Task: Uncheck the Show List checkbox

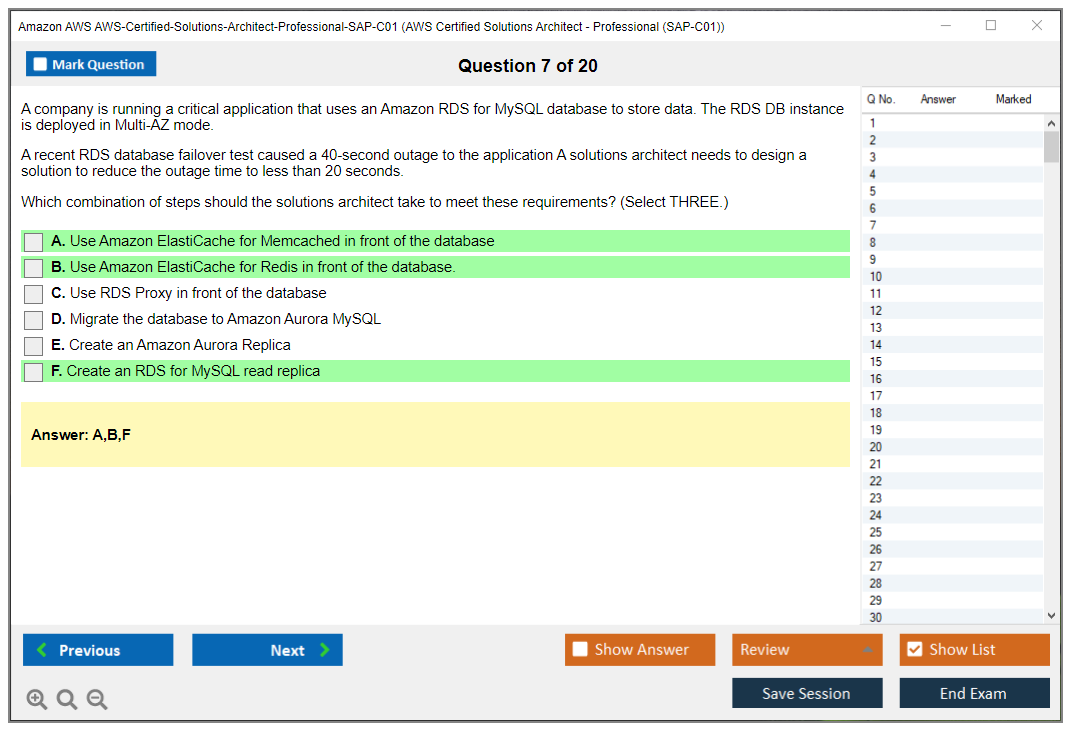Action: tap(914, 650)
